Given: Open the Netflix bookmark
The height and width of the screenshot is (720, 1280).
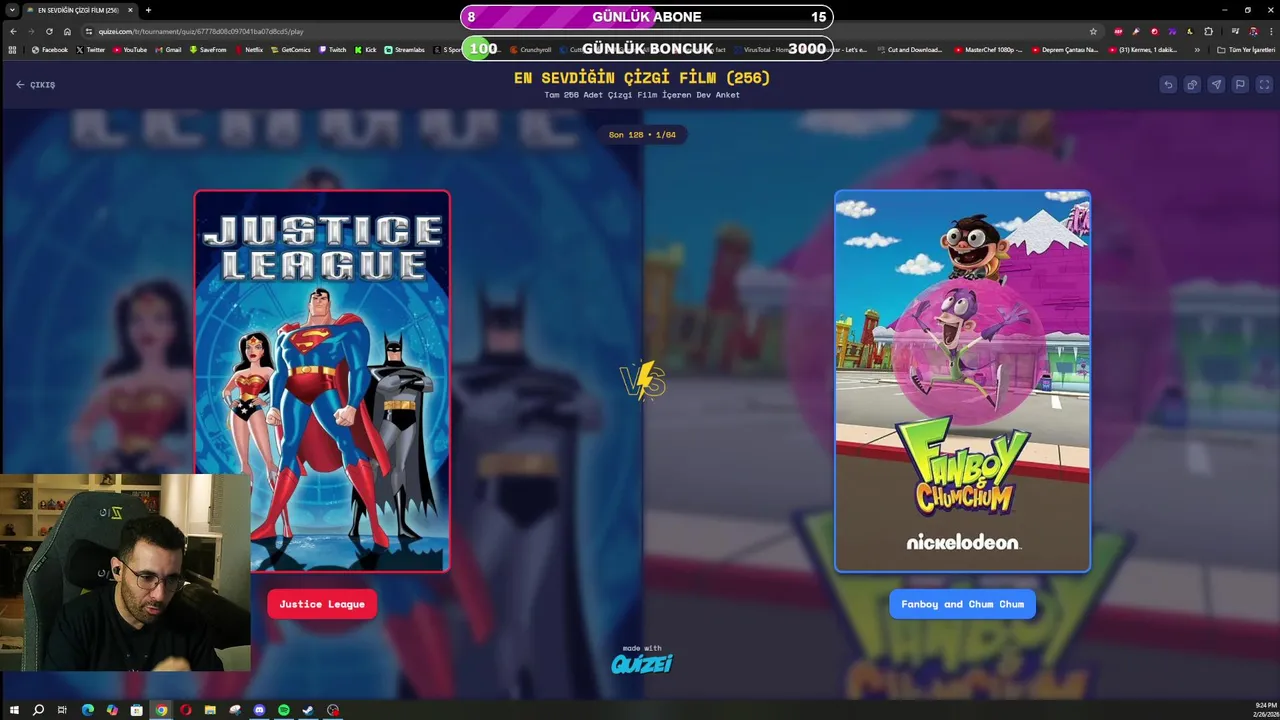Looking at the screenshot, I should click(249, 49).
